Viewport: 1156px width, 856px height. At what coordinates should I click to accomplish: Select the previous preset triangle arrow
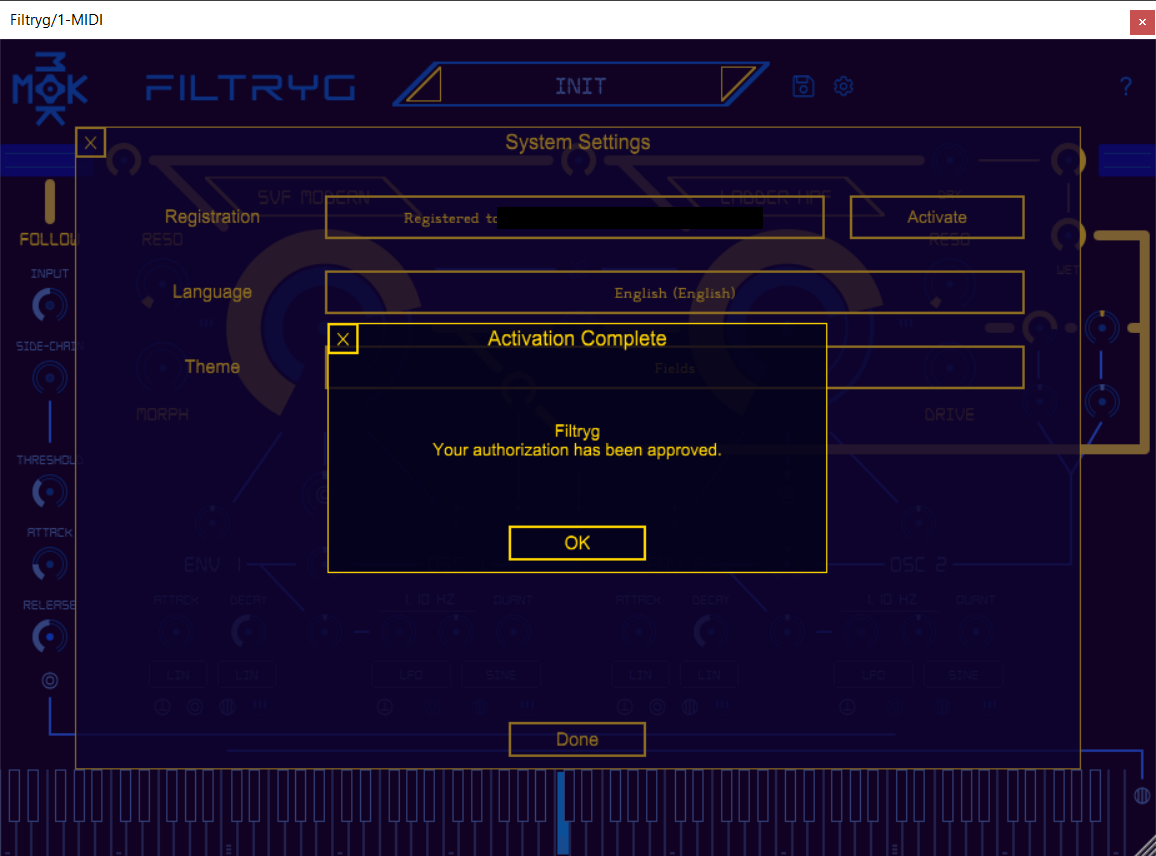[x=425, y=86]
